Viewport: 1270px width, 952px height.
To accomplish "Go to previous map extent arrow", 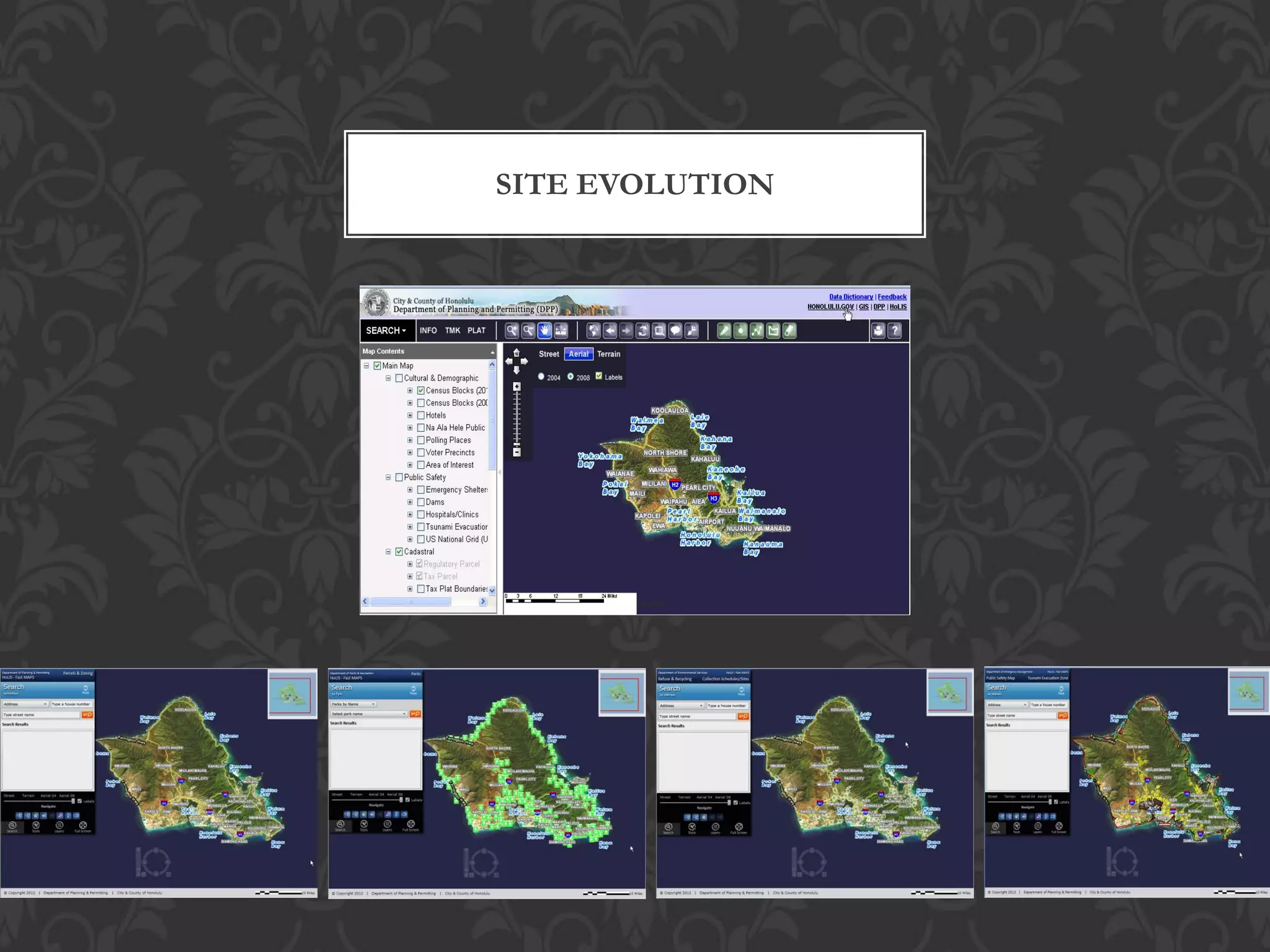I will tap(610, 331).
